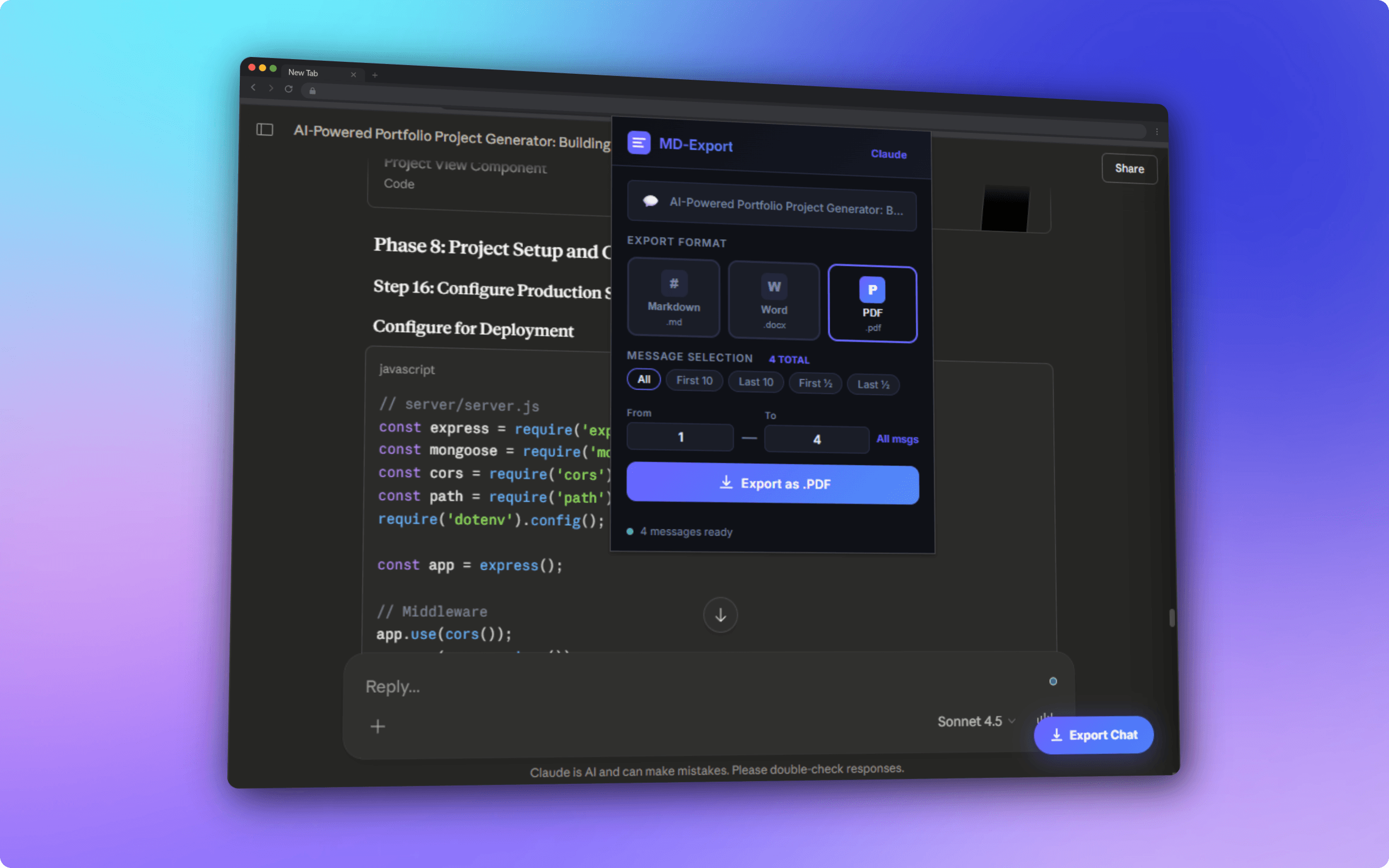
Task: Open the Sonnet 4.5 model dropdown
Action: [976, 722]
